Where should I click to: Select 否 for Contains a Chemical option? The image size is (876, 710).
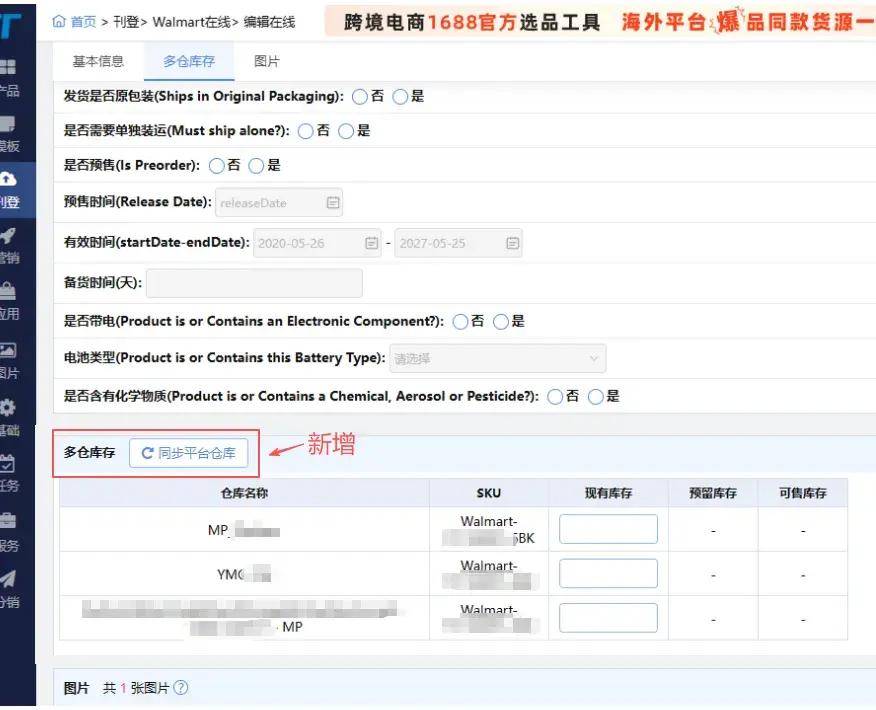click(555, 397)
